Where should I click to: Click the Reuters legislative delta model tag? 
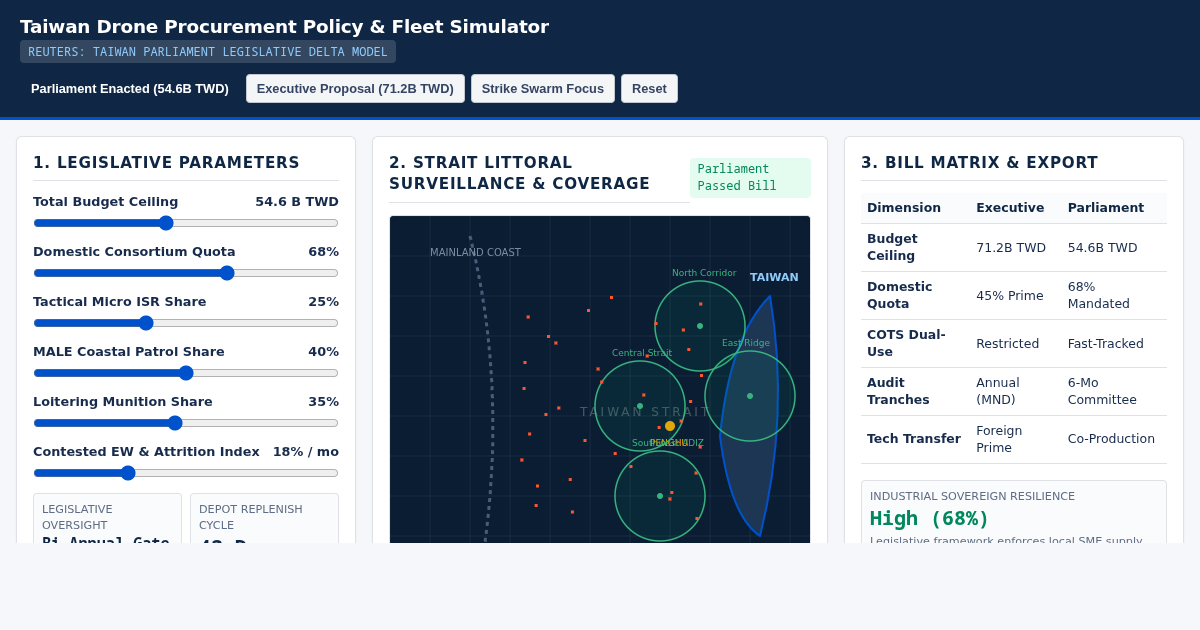[x=208, y=52]
